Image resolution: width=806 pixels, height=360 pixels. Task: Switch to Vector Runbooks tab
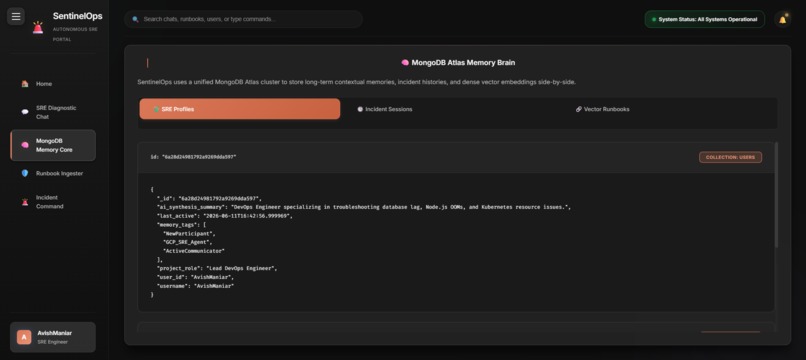click(x=667, y=109)
